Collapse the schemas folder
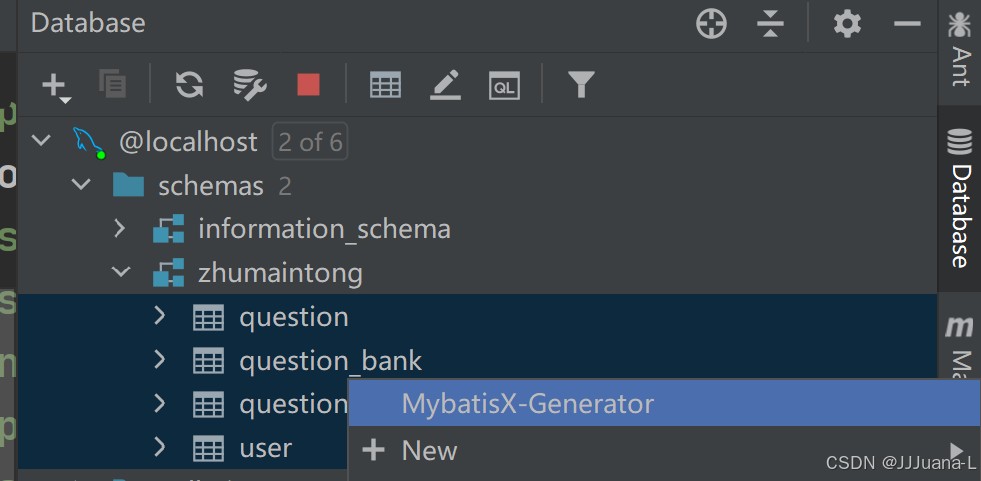The width and height of the screenshot is (981, 481). tap(81, 185)
